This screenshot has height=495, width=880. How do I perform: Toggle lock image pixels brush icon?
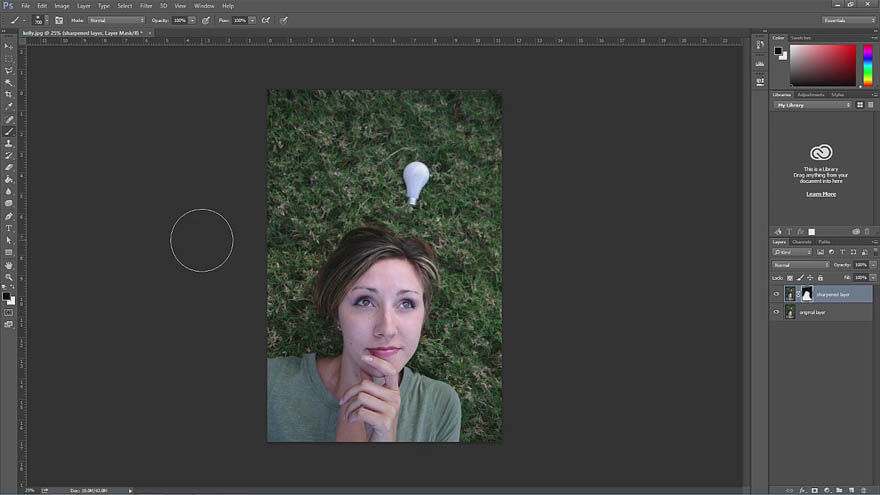pyautogui.click(x=800, y=278)
